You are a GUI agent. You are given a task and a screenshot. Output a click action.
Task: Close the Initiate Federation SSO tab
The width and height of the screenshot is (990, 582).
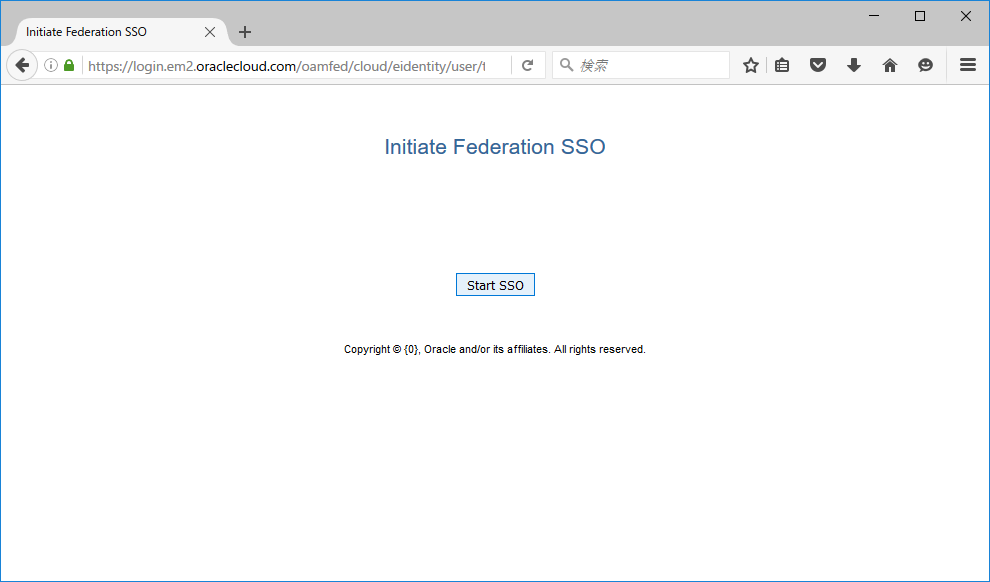coord(210,31)
